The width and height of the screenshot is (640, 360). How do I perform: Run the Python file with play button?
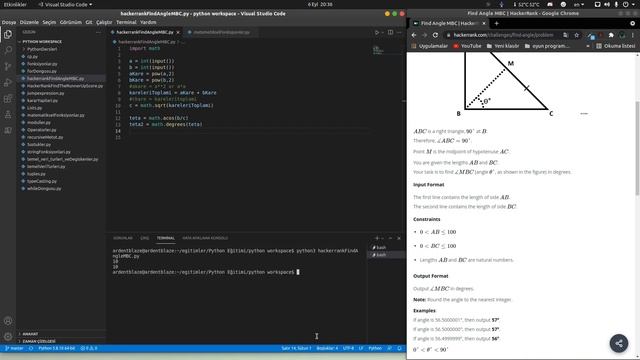tap(377, 32)
